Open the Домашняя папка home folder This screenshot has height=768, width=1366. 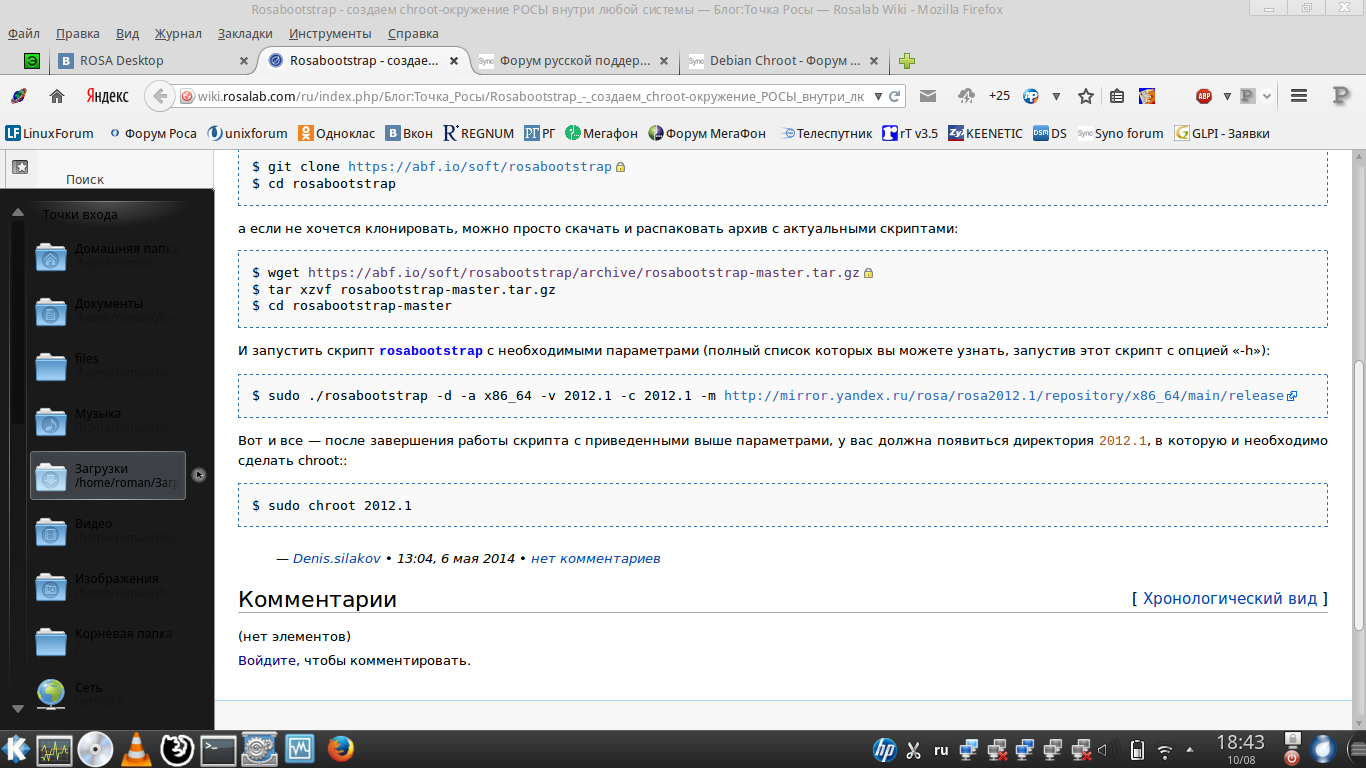tap(109, 256)
